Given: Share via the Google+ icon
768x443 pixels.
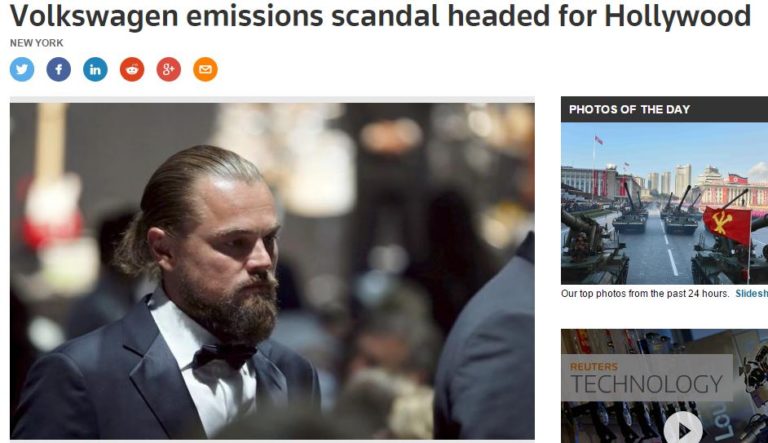Looking at the screenshot, I should tap(168, 69).
